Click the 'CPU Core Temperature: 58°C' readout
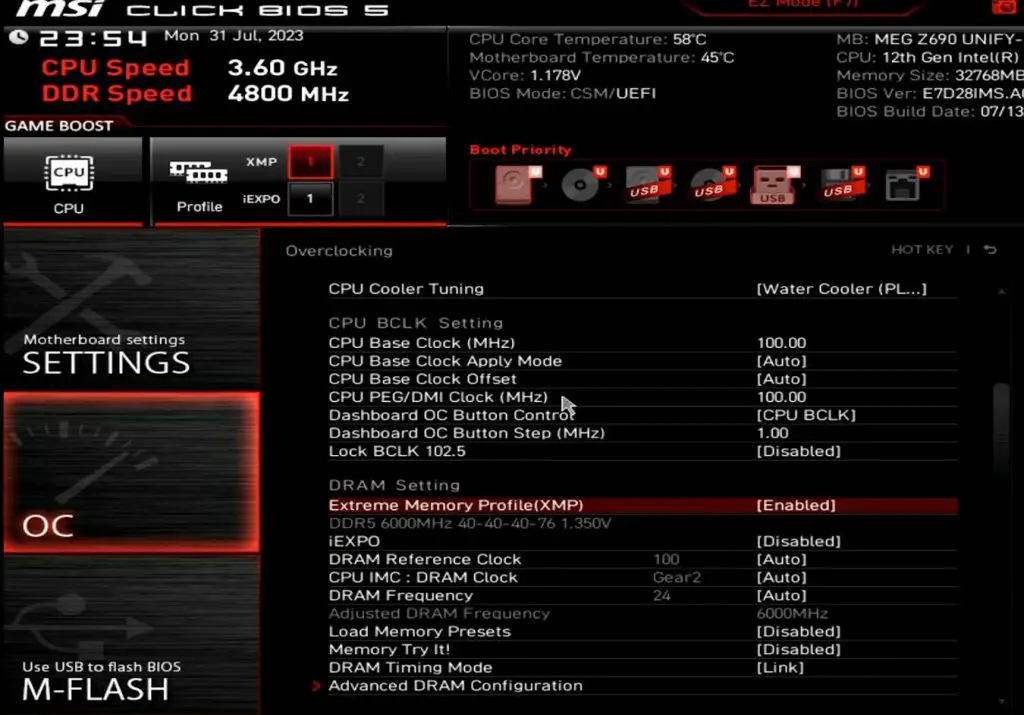1024x715 pixels. click(x=587, y=39)
